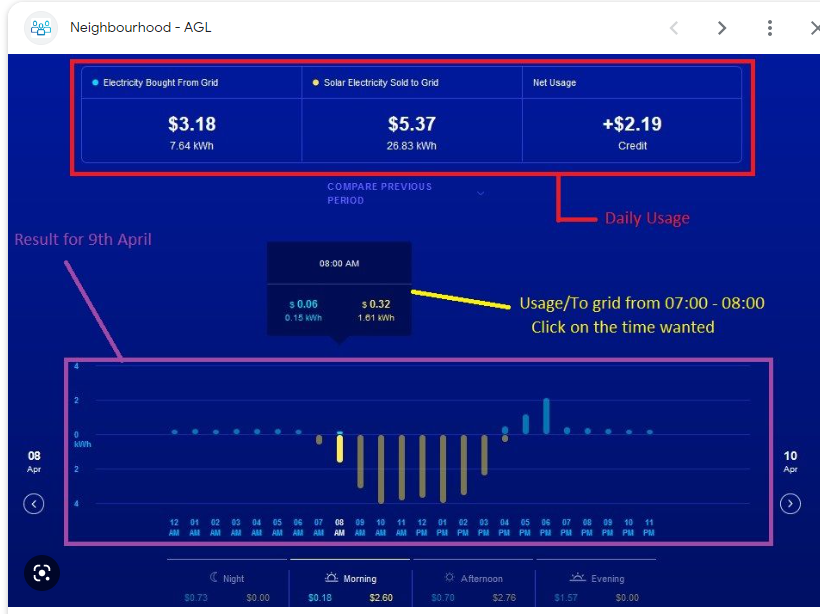Viewport: 820px width, 614px height.
Task: Select the sun icon for Afternoon usage
Action: coord(448,577)
